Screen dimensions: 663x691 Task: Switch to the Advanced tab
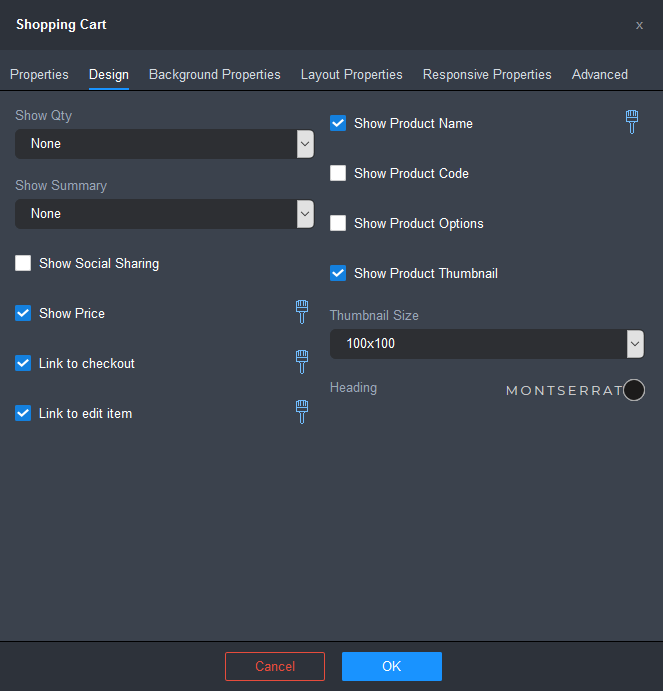[x=600, y=74]
